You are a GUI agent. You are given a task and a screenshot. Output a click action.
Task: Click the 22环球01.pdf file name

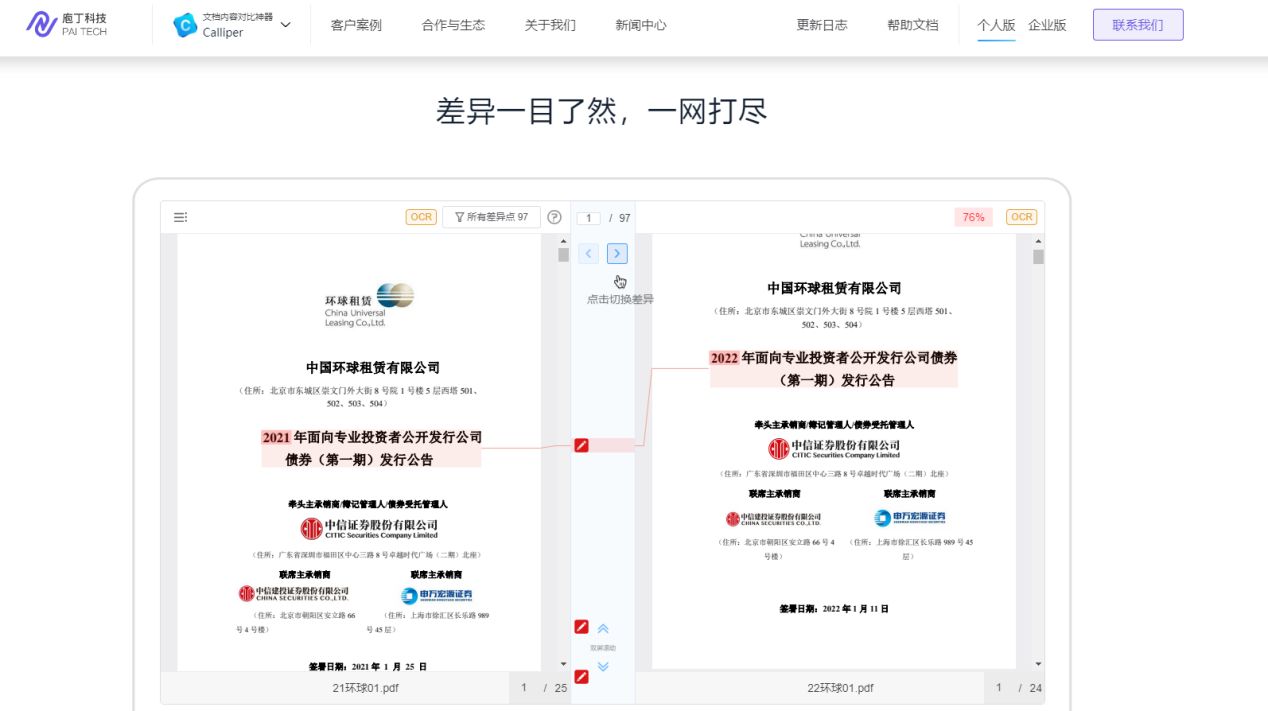click(840, 688)
